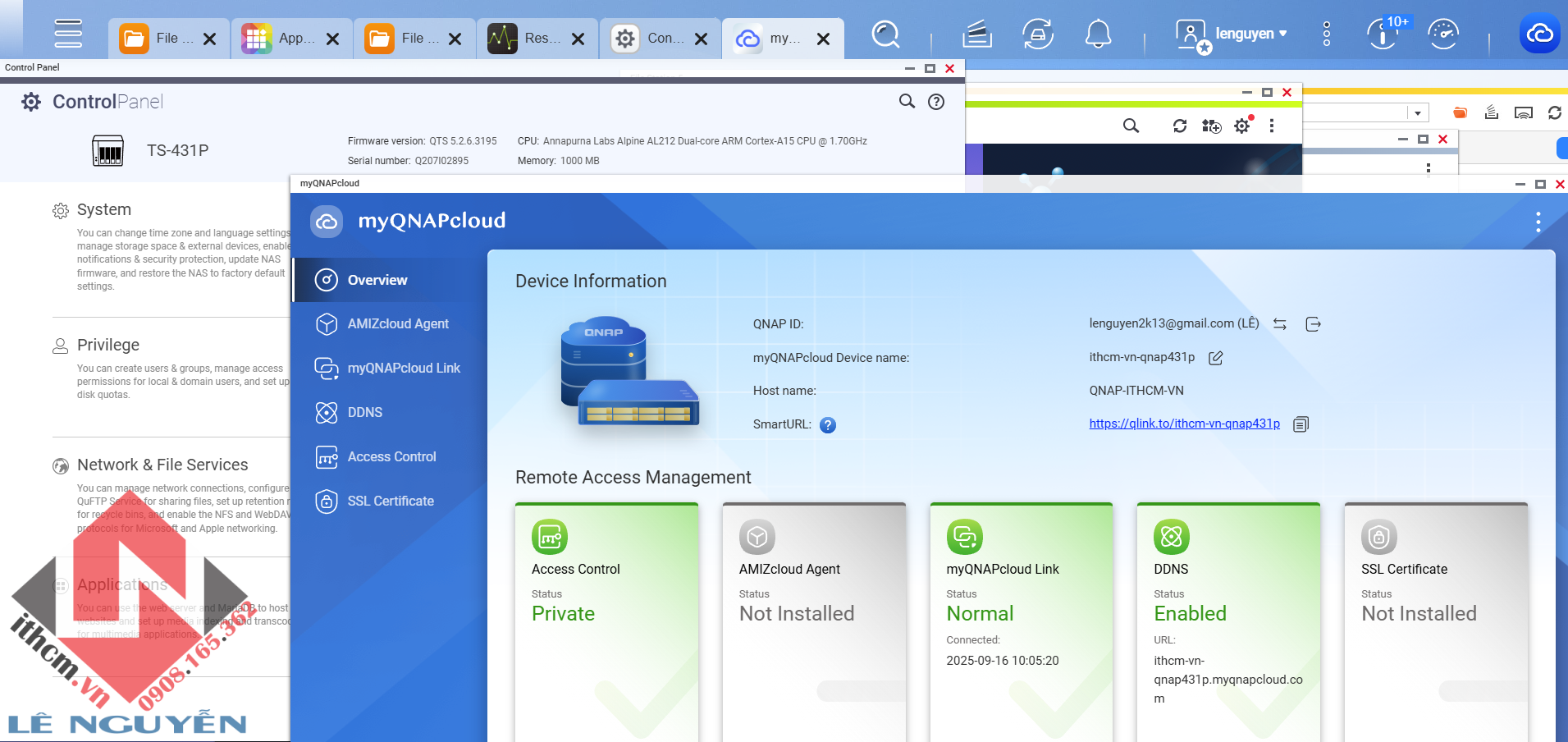
Task: Click the host name value QNAP-ITHCM-VN
Action: point(1136,391)
